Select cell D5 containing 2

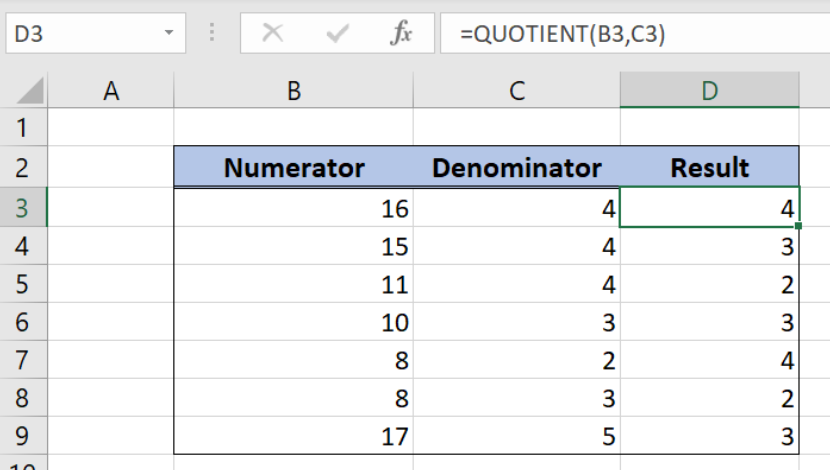point(709,284)
